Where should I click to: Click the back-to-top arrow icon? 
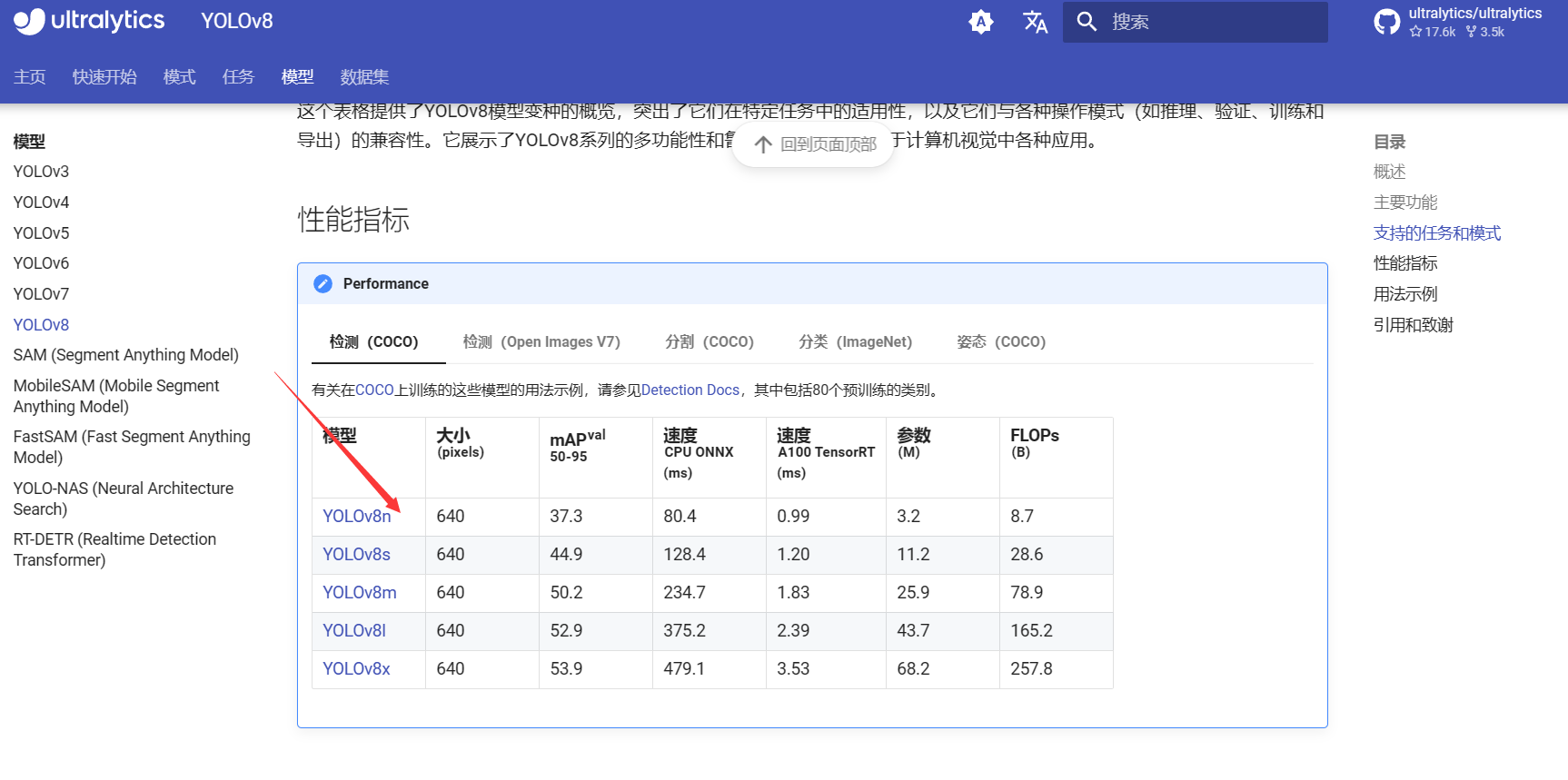[x=763, y=144]
